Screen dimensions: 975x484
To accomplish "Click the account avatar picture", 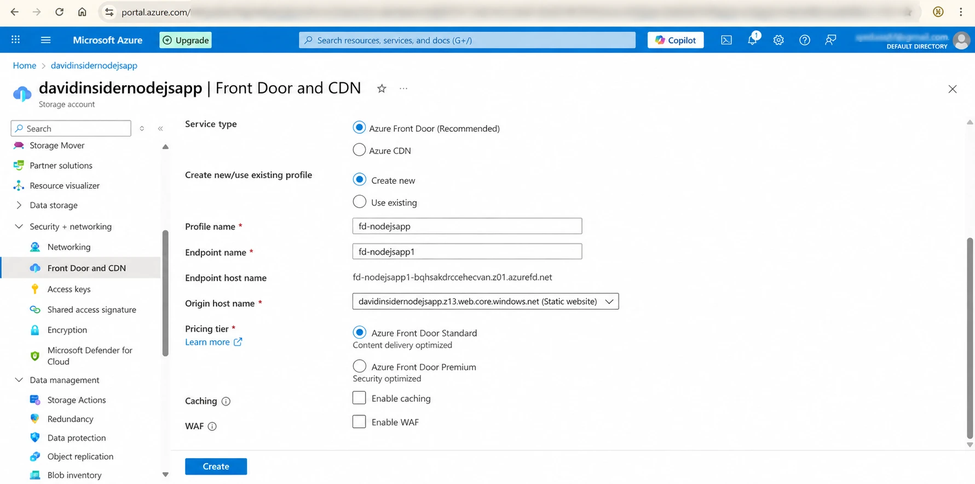I will [961, 40].
